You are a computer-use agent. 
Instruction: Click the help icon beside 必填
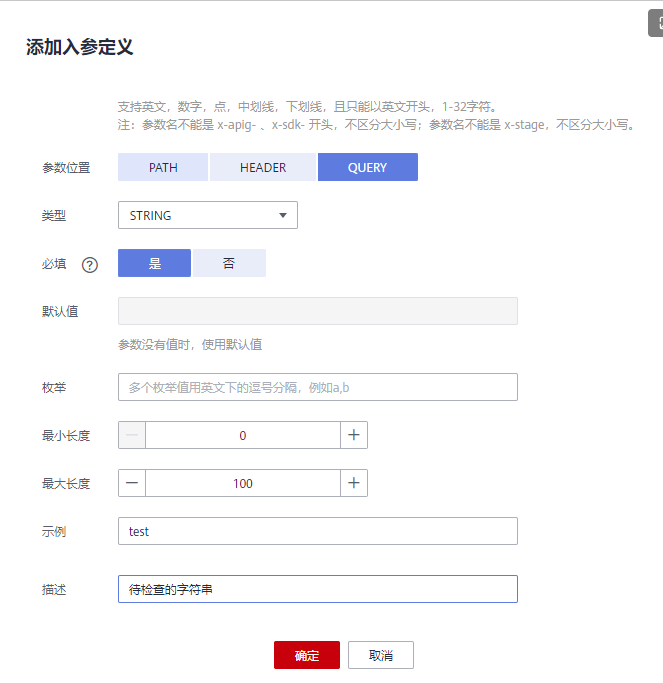click(90, 265)
